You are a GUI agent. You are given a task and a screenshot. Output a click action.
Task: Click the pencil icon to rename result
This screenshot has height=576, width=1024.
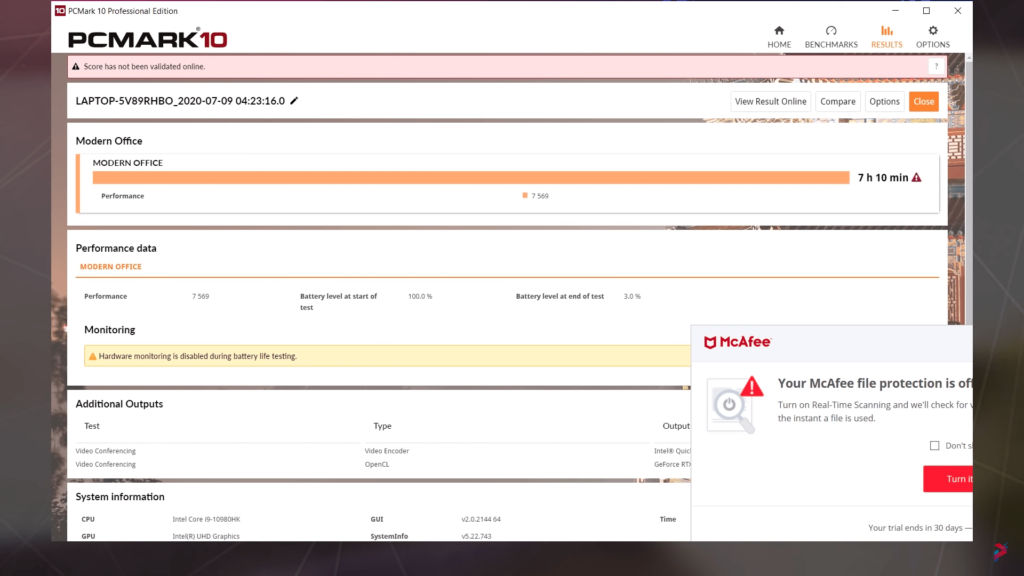pos(294,101)
